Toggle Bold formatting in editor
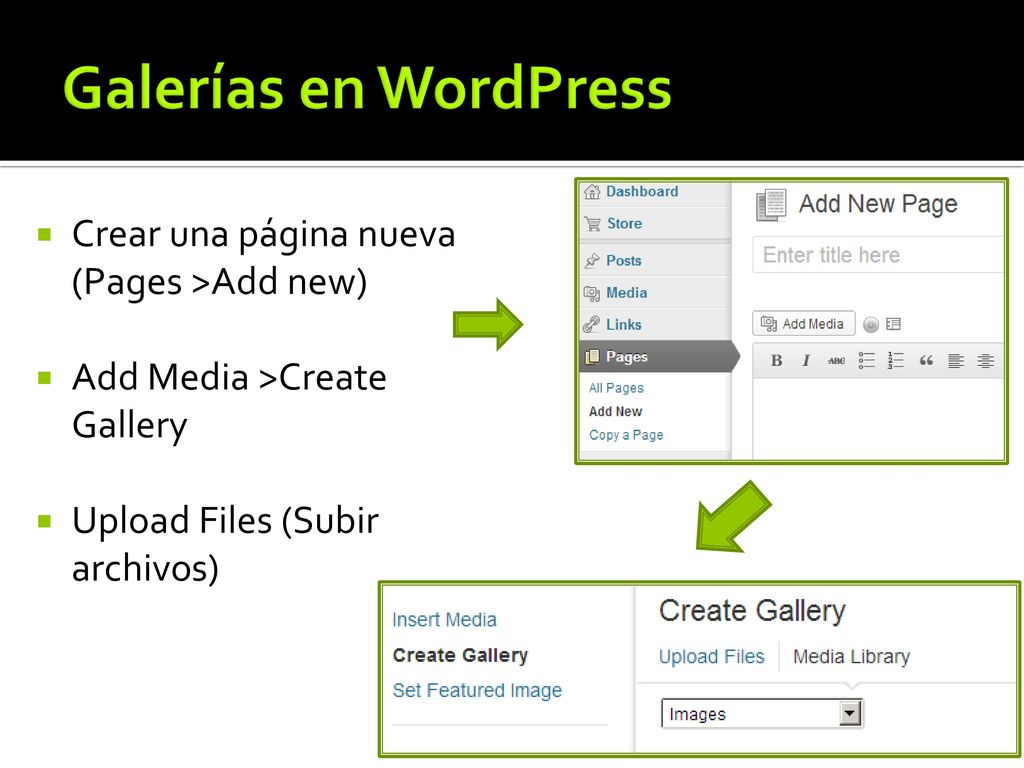The height and width of the screenshot is (768, 1024). coord(776,360)
